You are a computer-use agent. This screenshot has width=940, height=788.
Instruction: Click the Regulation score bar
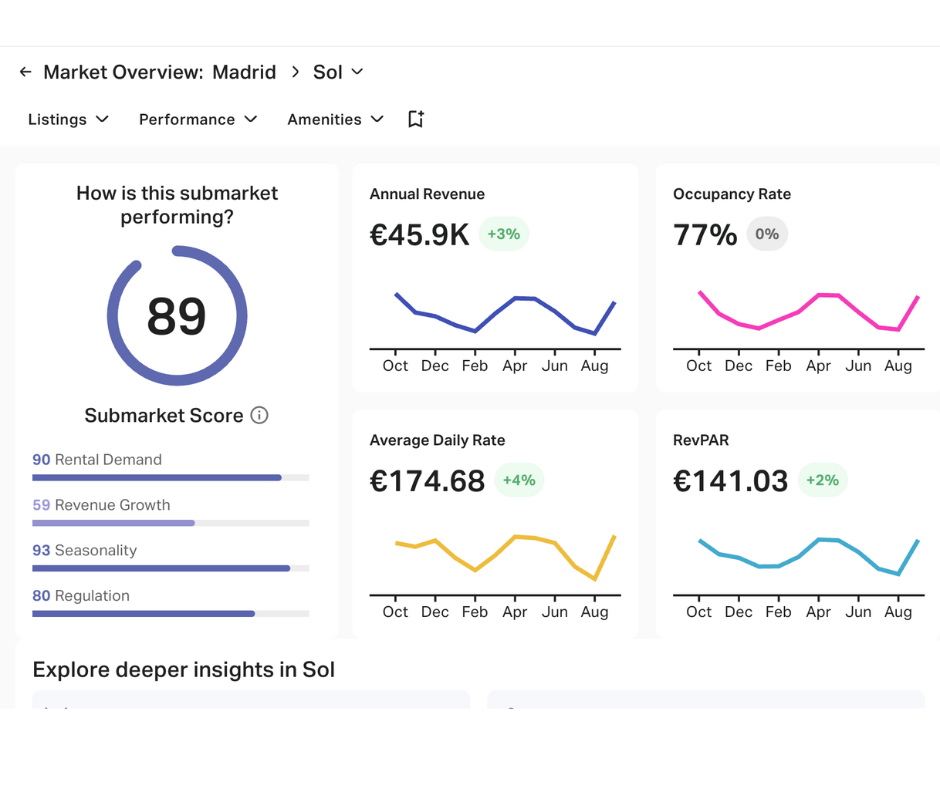click(170, 613)
